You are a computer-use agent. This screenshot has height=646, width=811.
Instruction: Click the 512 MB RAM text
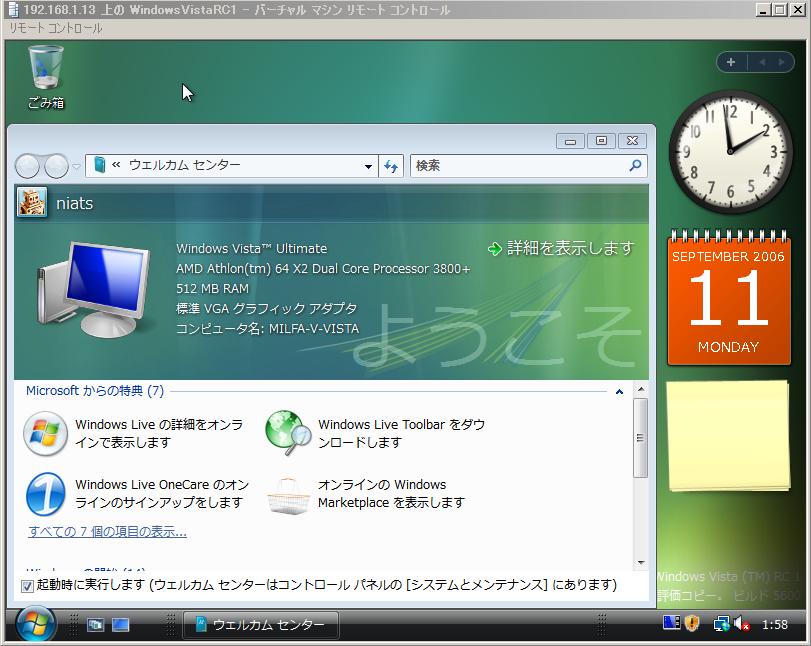(212, 288)
